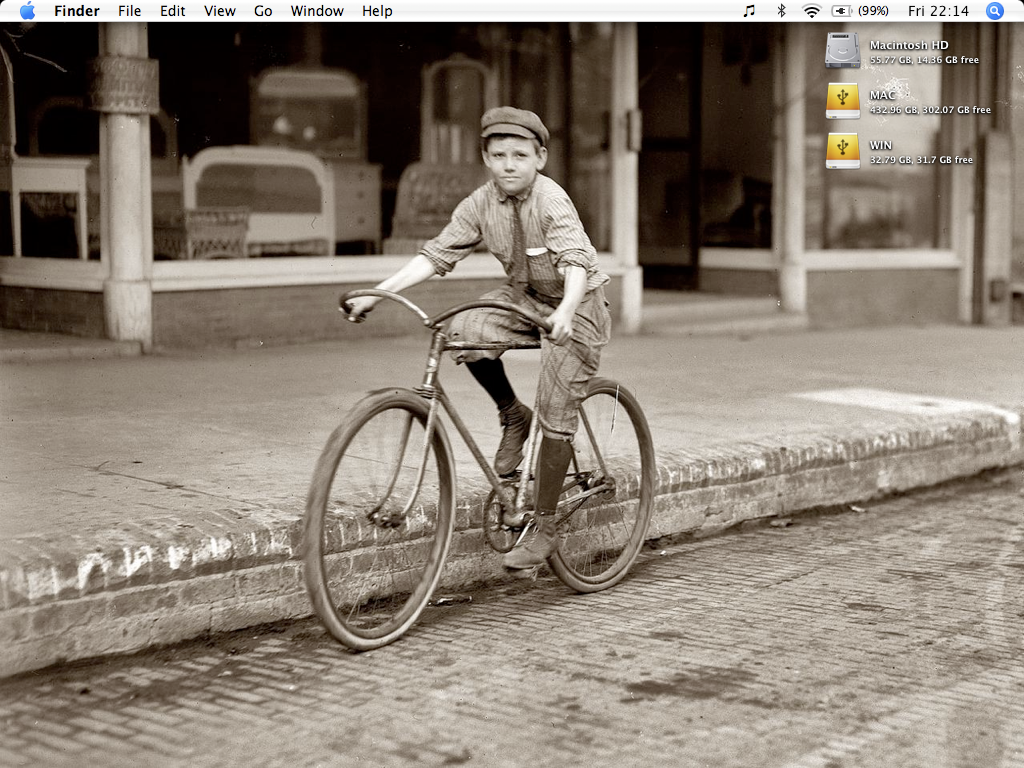This screenshot has width=1024, height=768.
Task: Open the Help menu
Action: tap(377, 11)
